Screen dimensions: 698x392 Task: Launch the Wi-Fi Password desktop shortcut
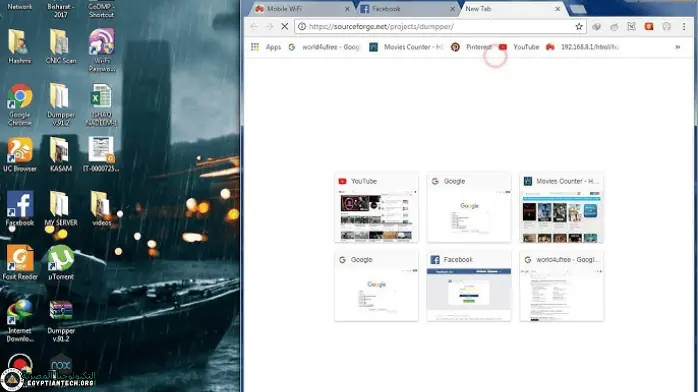click(x=101, y=50)
